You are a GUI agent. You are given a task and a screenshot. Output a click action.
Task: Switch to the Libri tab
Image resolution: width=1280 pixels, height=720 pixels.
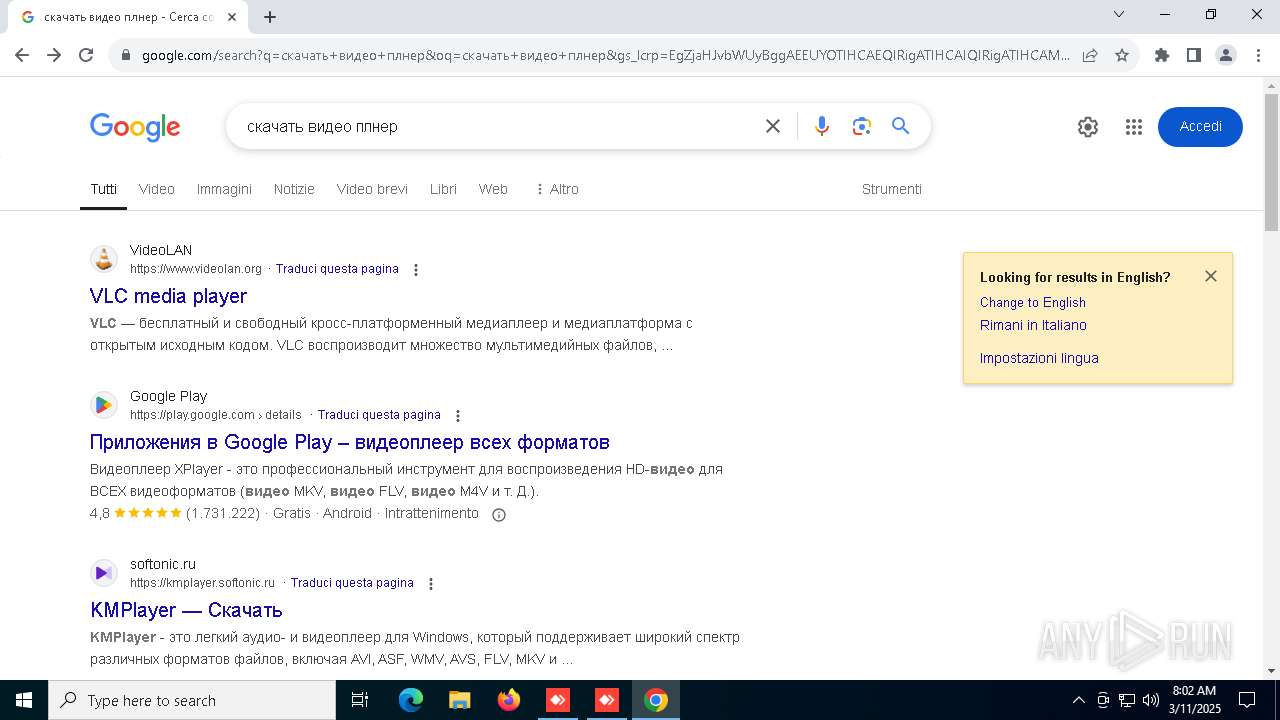click(x=443, y=189)
